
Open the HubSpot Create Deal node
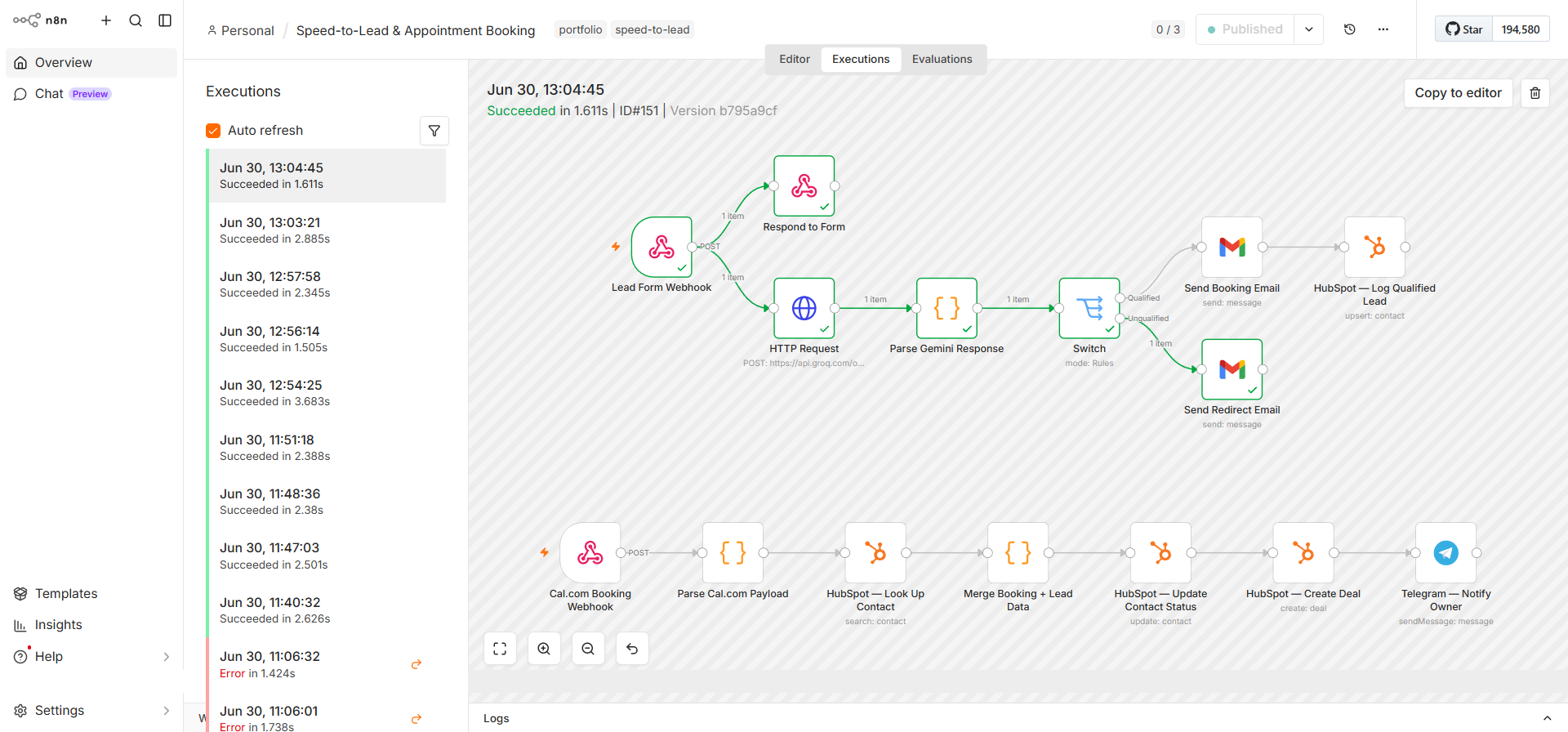[1303, 553]
